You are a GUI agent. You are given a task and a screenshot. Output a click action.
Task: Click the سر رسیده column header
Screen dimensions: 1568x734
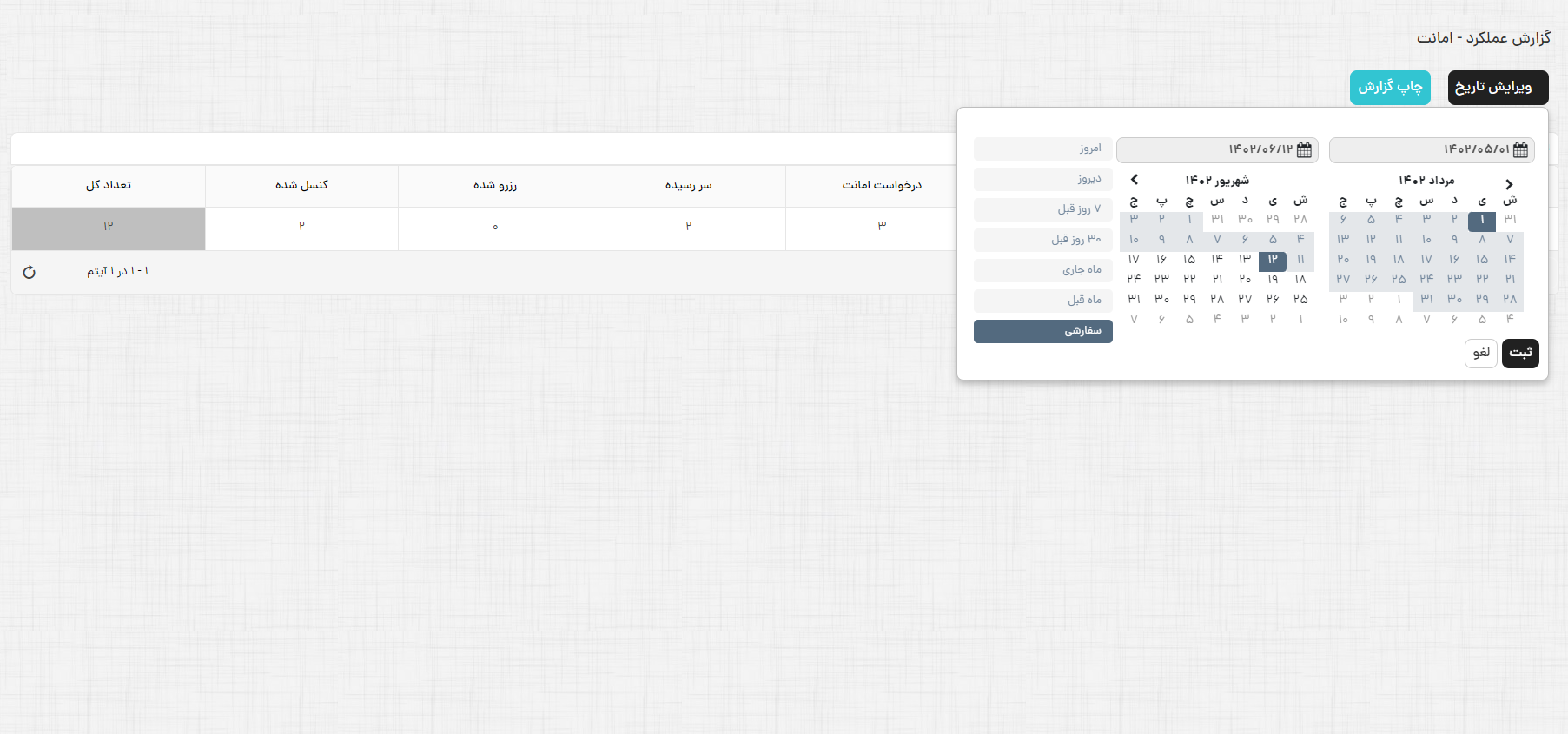(689, 186)
